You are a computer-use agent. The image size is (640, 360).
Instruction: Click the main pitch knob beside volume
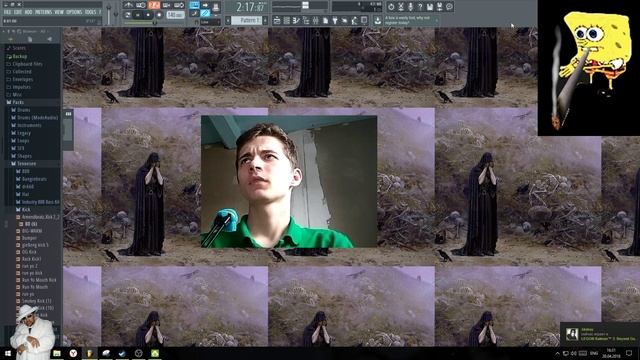[x=116, y=14]
